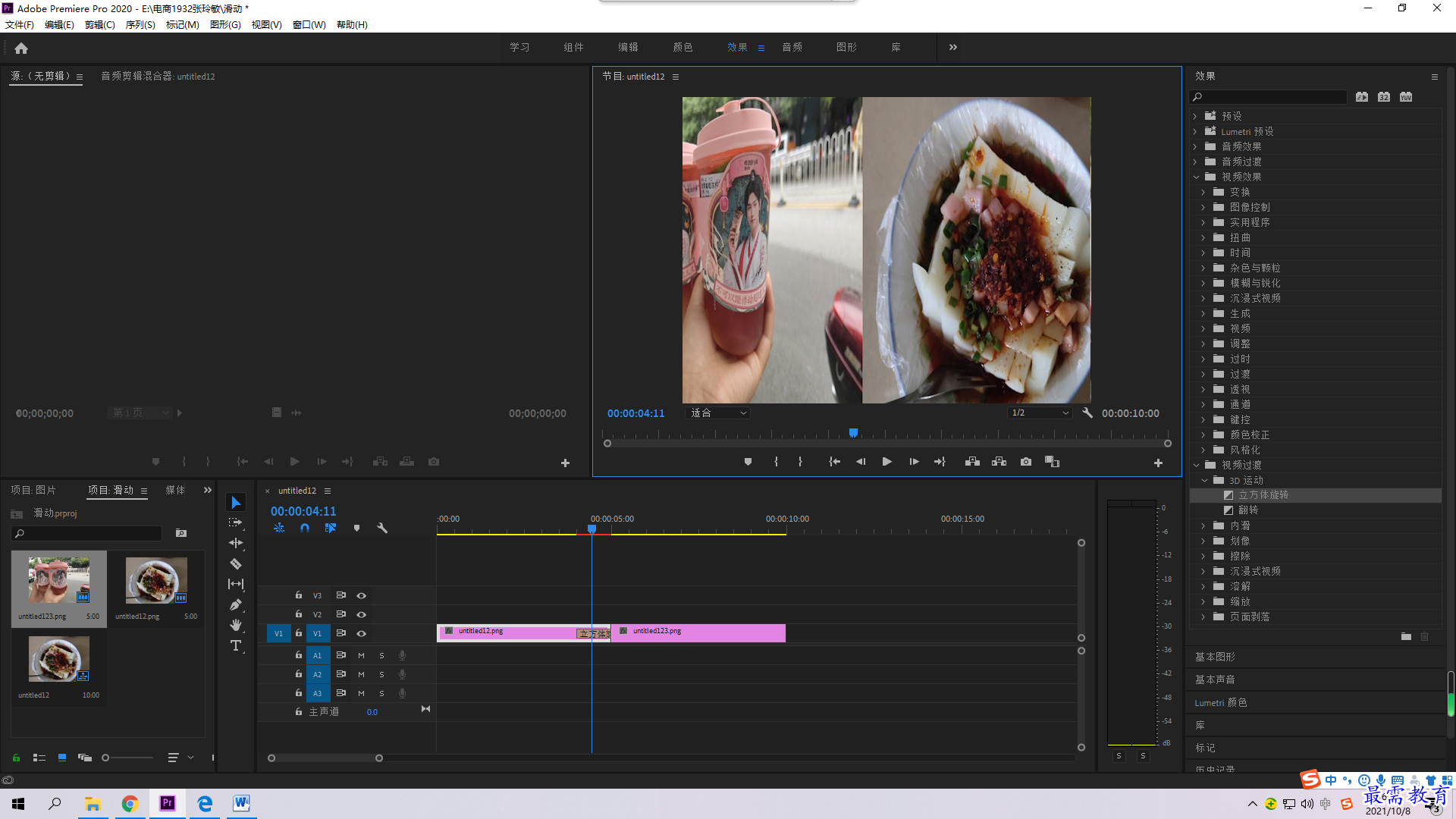Add marker in timeline header

coord(356,528)
